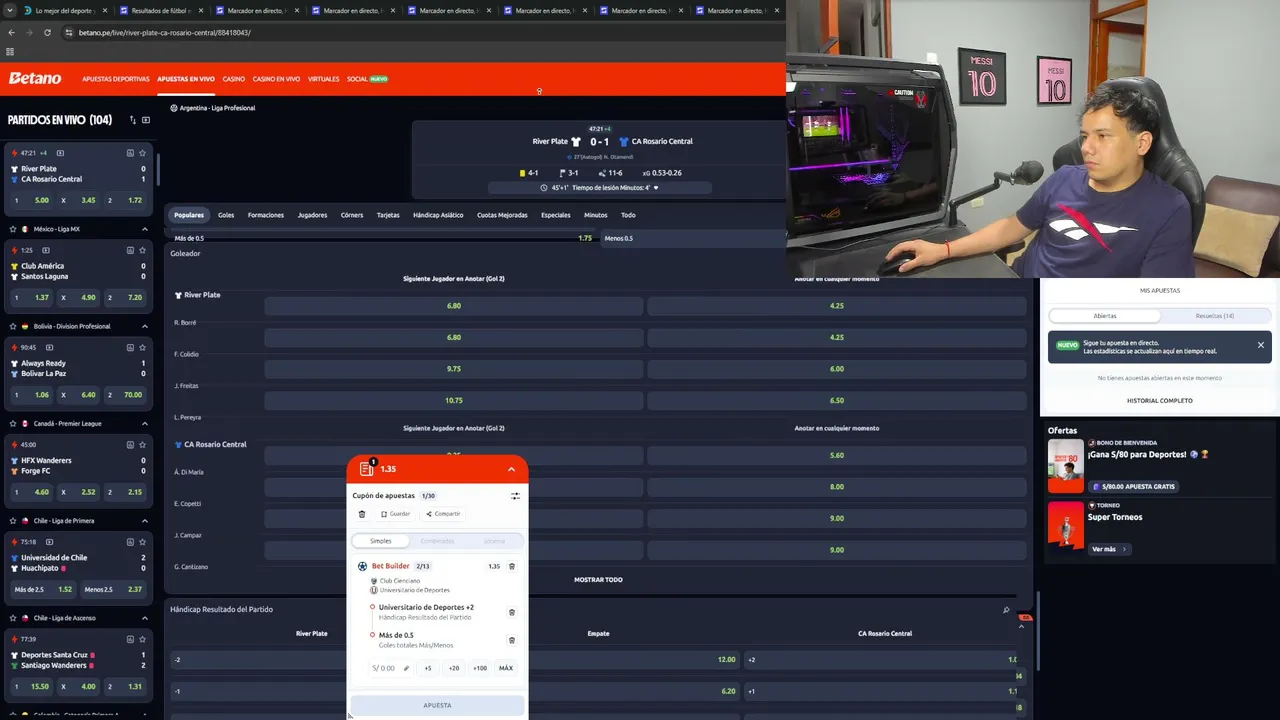This screenshot has width=1280, height=720.
Task: Open stats for Club América match
Action: [x=130, y=250]
